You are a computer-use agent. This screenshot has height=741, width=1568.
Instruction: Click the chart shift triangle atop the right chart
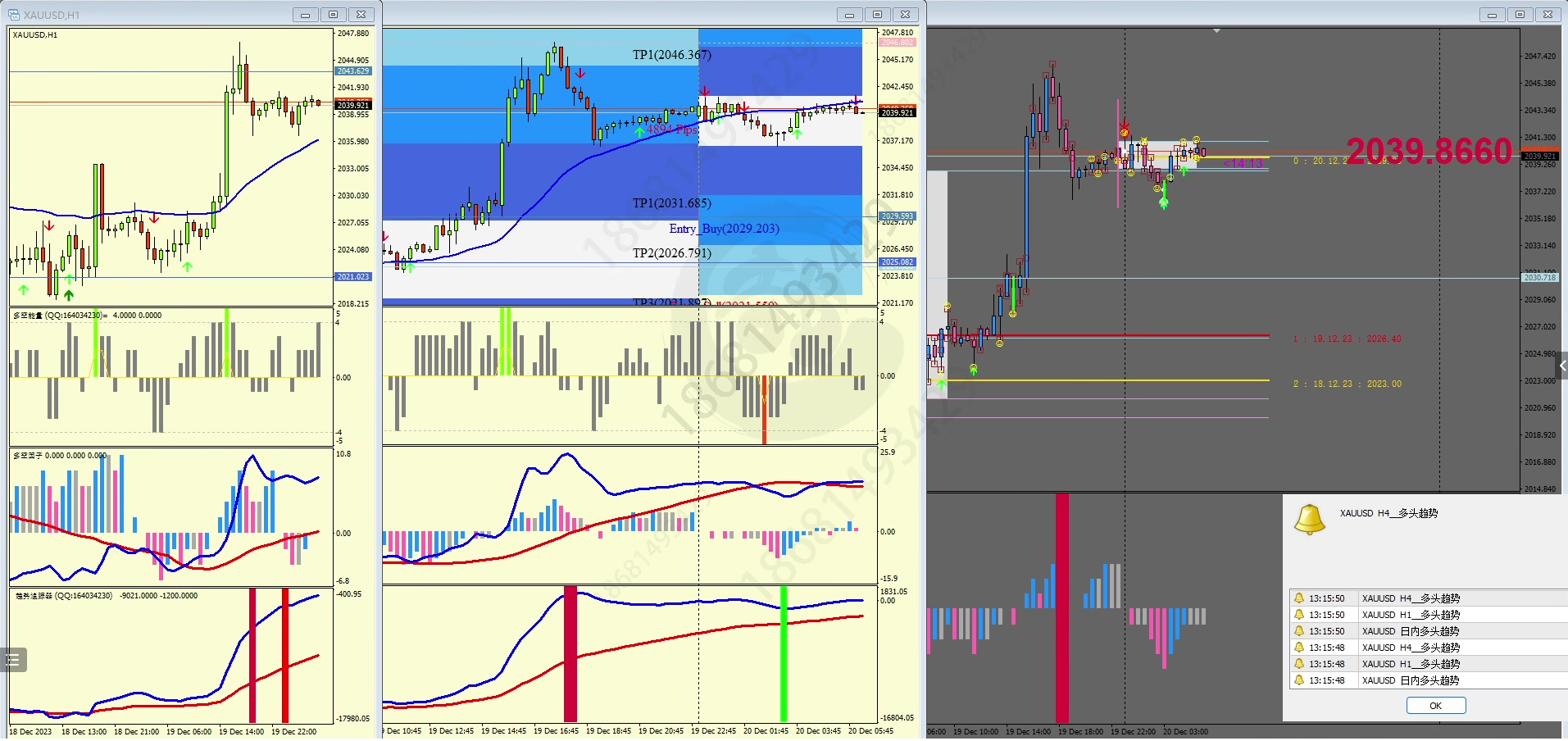[1217, 31]
